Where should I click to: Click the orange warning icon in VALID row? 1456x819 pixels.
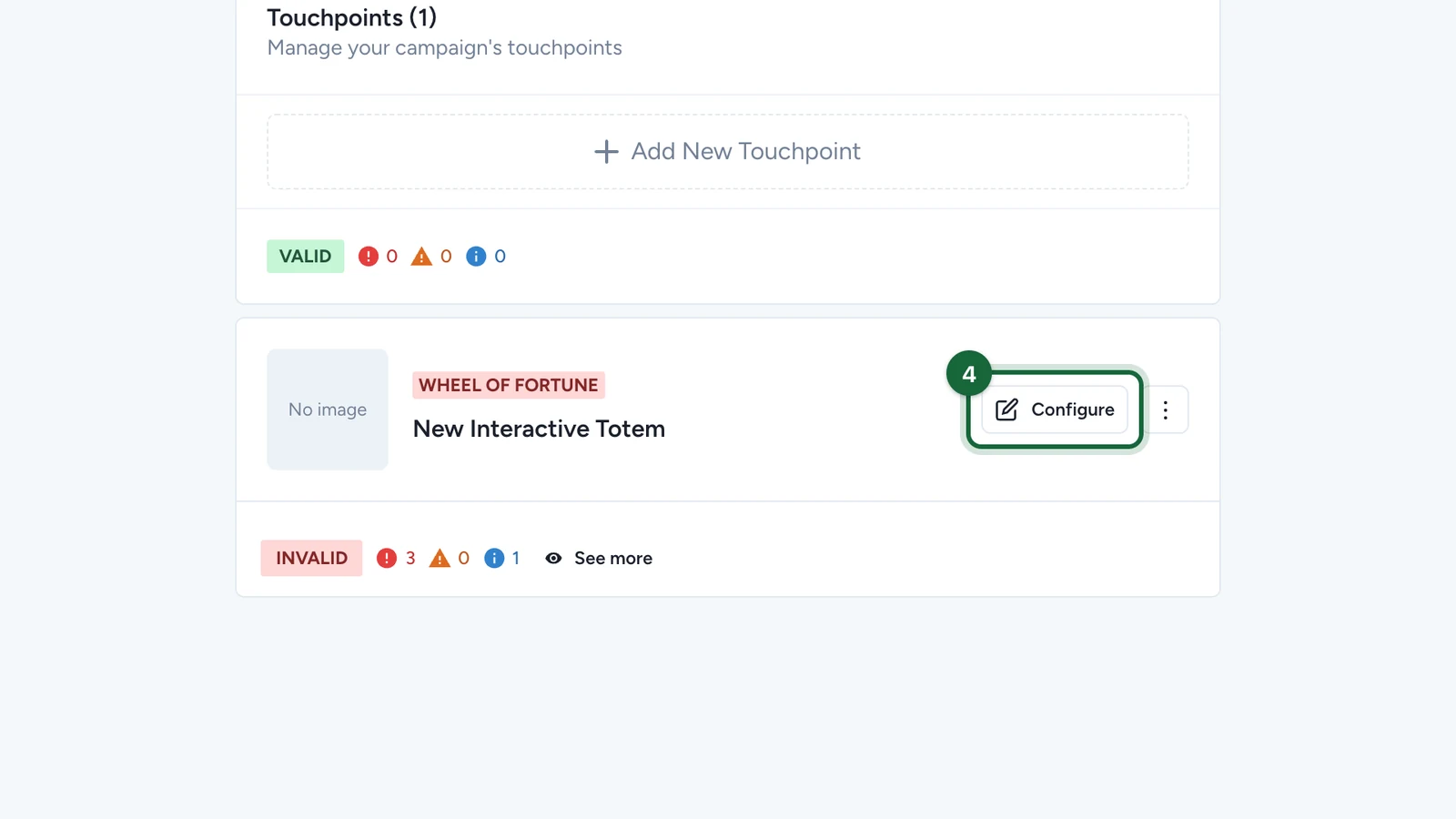[x=421, y=257]
